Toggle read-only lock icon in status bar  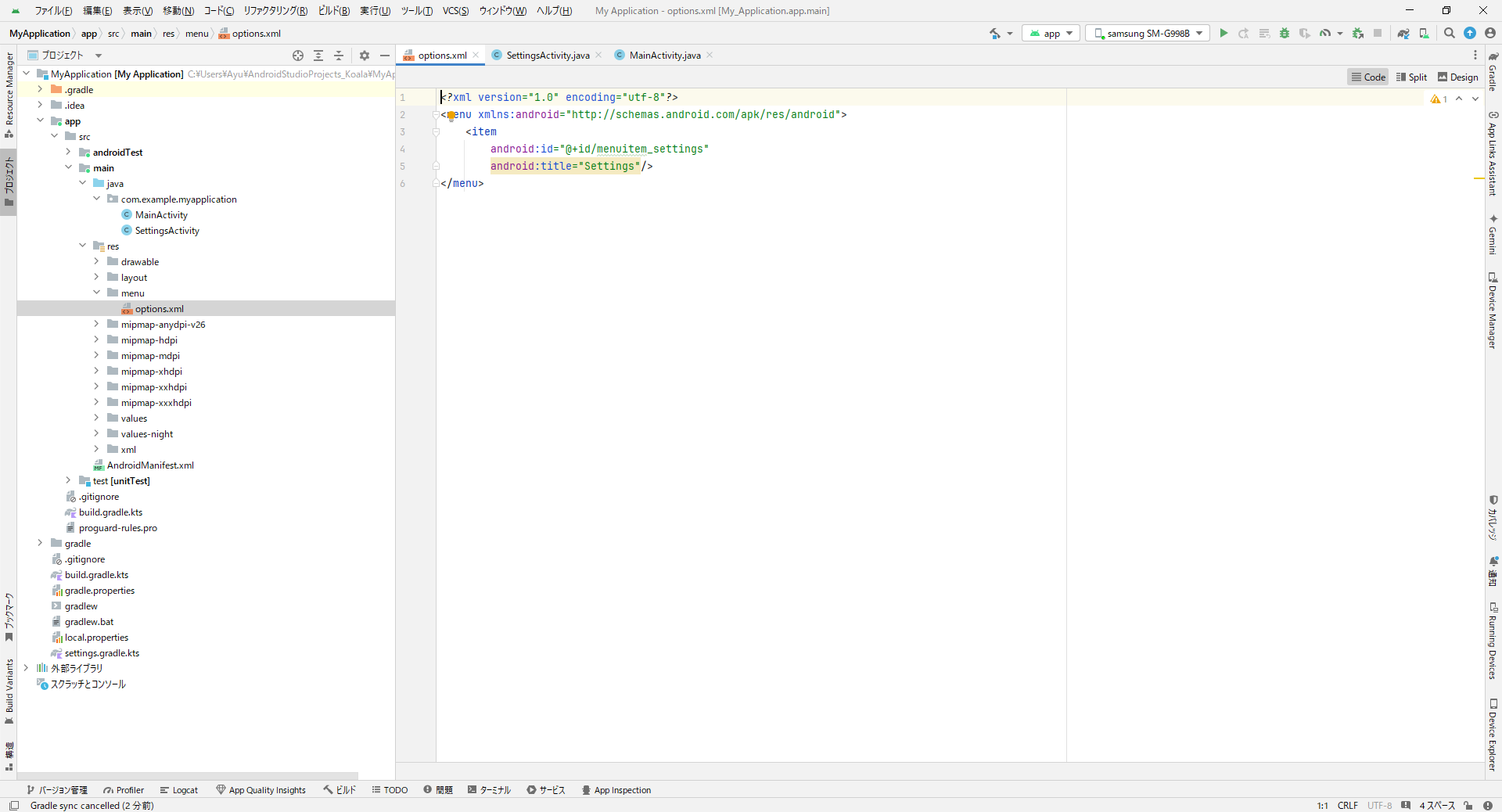coord(1468,806)
